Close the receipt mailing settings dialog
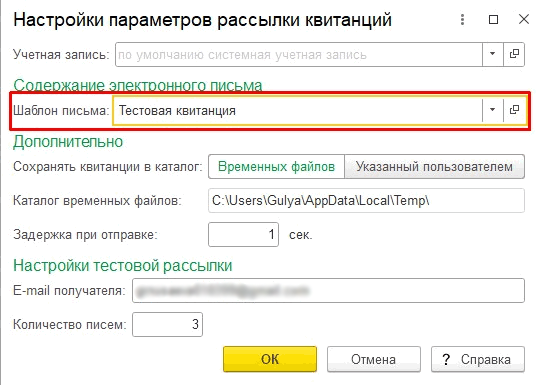Screen dimensions: 541x385 tap(524, 19)
